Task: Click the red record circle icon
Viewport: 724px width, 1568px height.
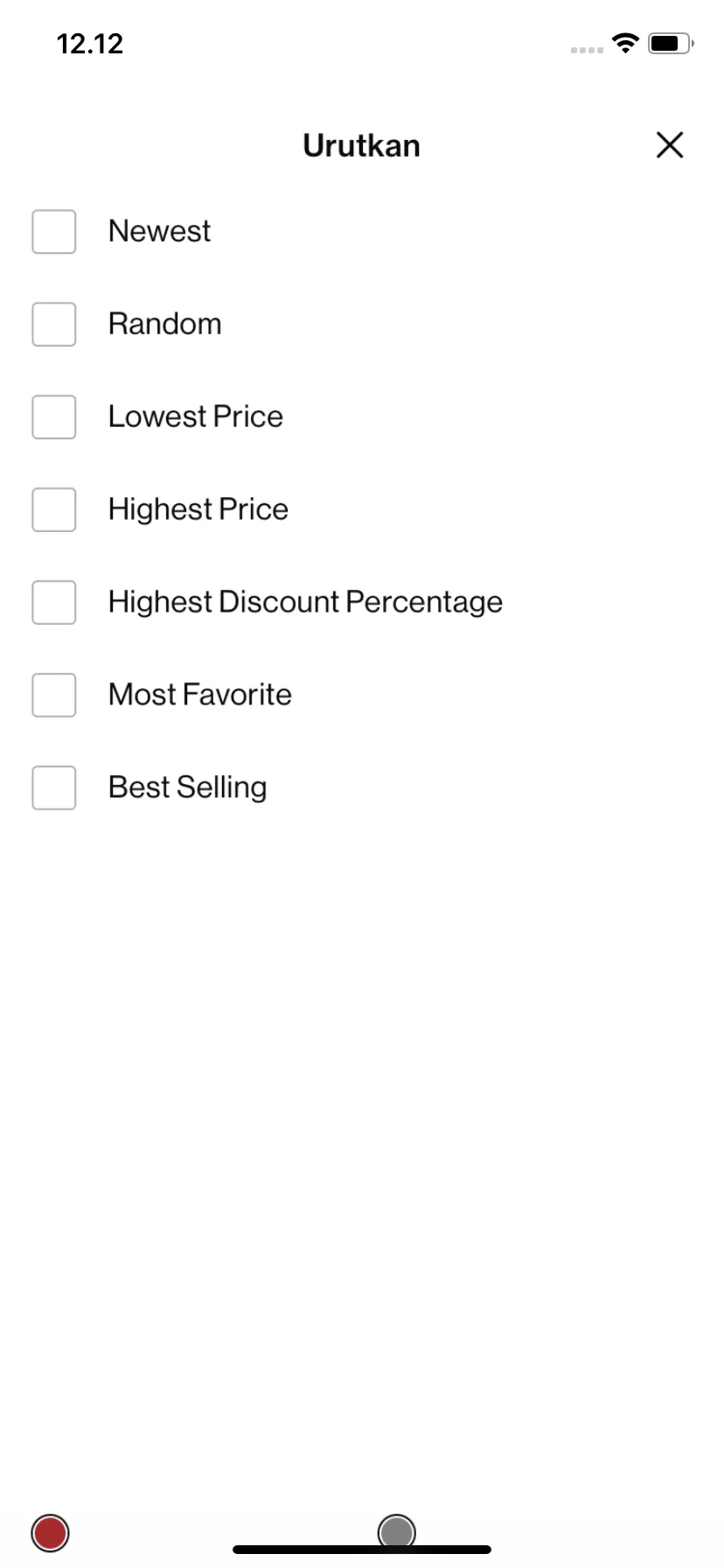Action: click(x=50, y=1533)
